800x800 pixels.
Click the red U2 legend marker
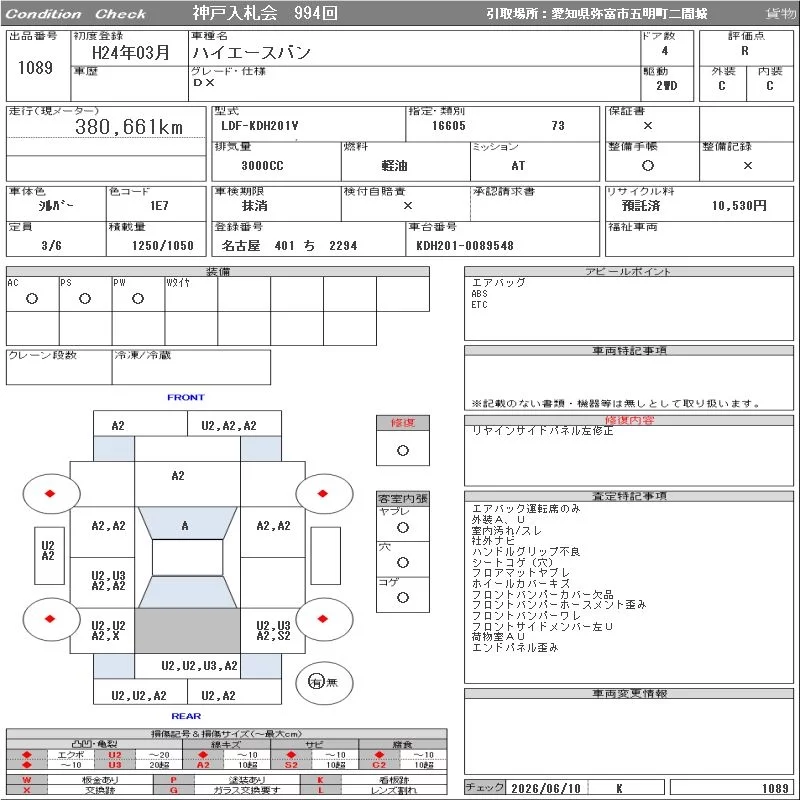point(115,755)
